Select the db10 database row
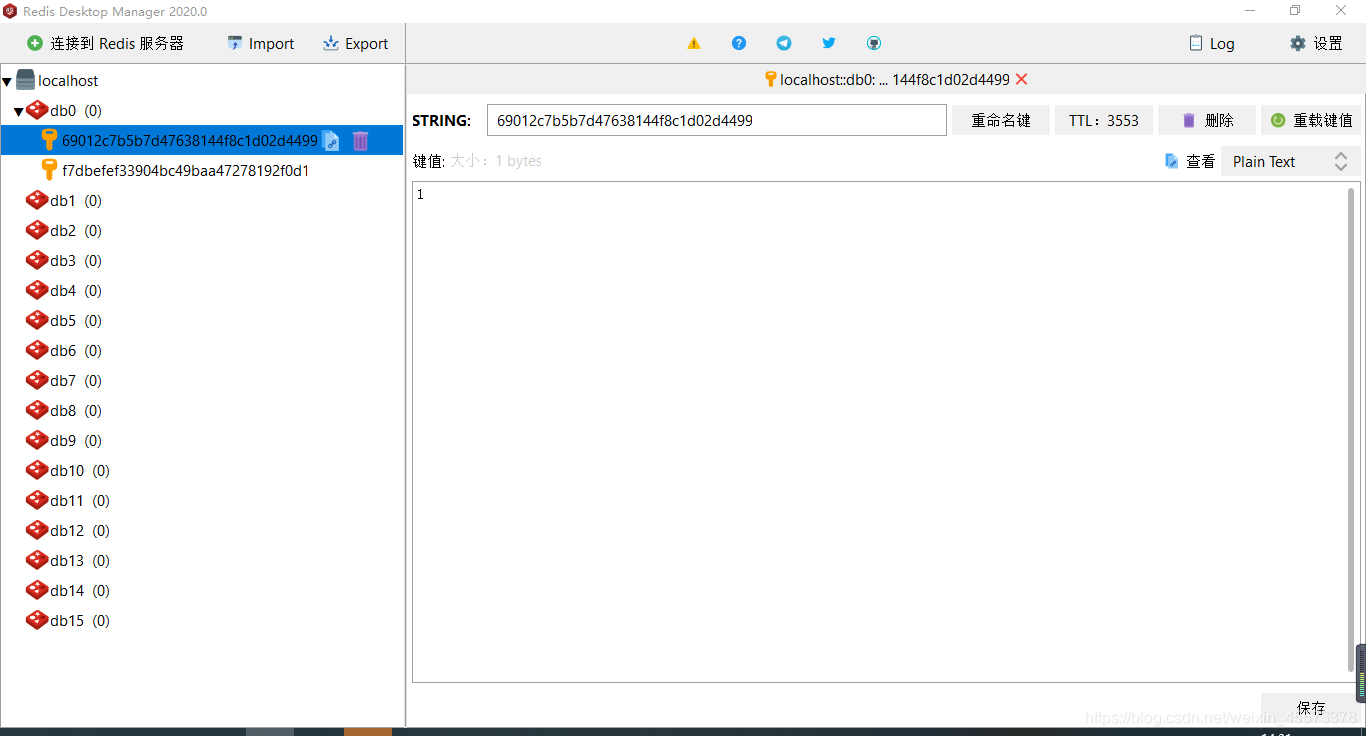Viewport: 1366px width, 736px height. coord(202,470)
